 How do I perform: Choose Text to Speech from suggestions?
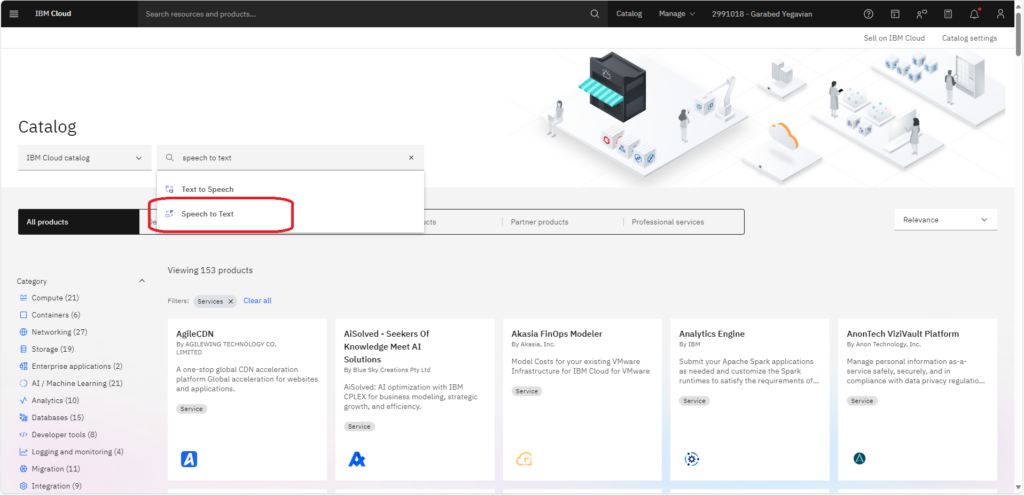click(x=291, y=189)
